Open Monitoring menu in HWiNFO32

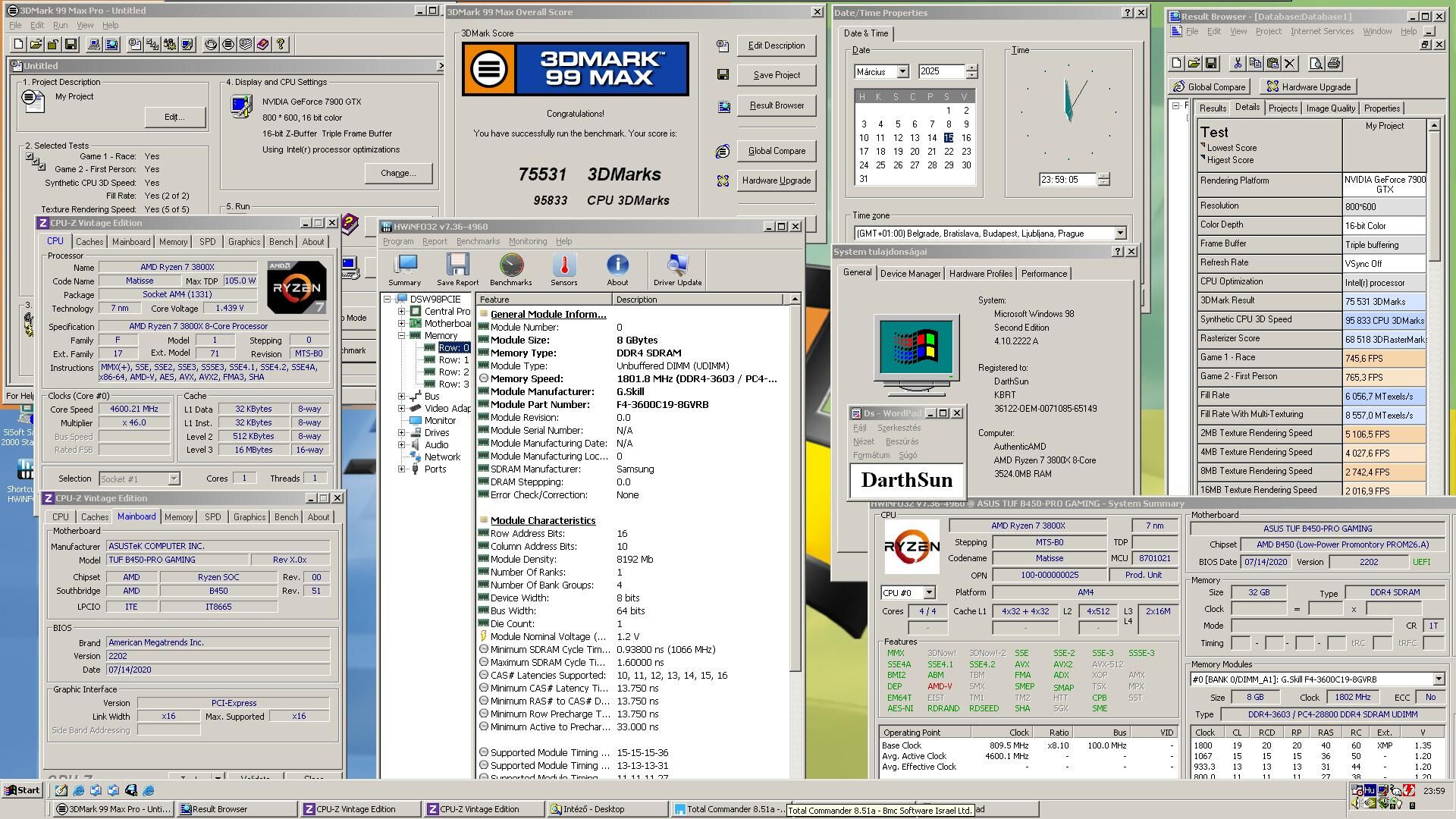pos(527,241)
